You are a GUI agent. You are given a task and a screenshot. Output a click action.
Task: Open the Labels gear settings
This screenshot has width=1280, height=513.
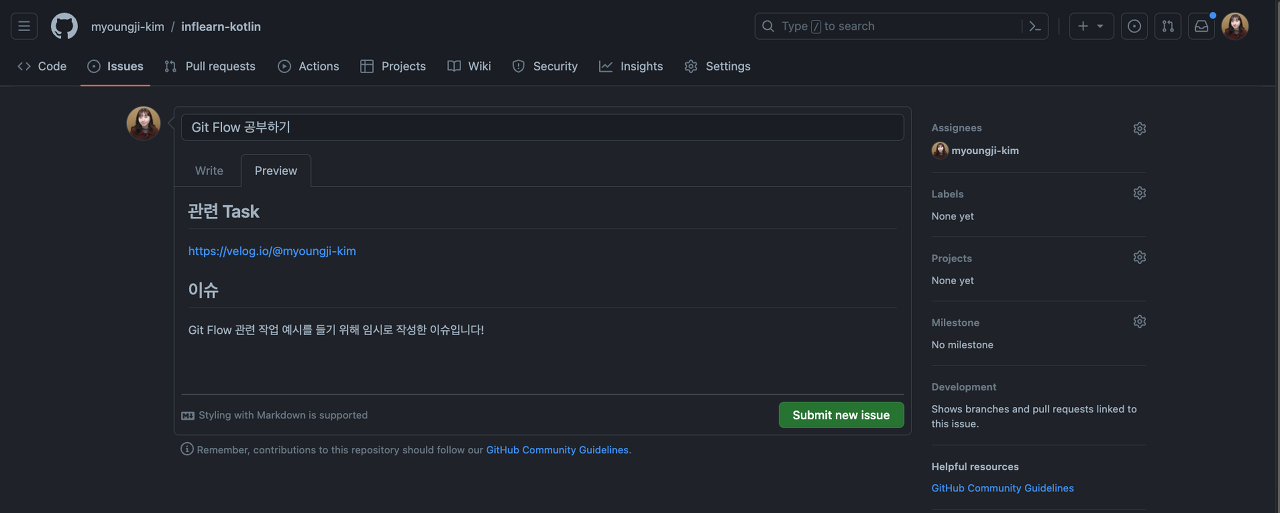coord(1139,193)
